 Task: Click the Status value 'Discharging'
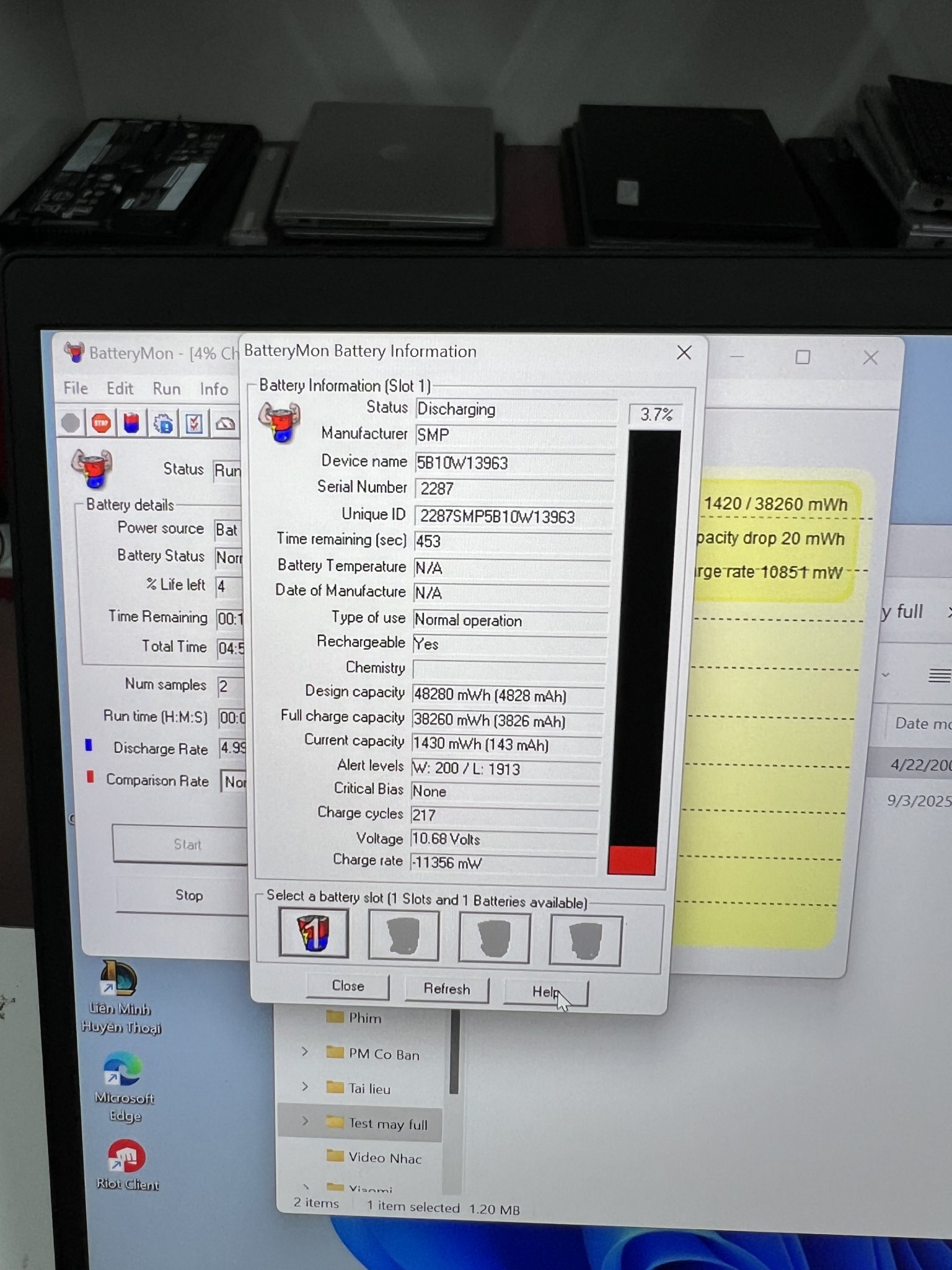[x=516, y=409]
